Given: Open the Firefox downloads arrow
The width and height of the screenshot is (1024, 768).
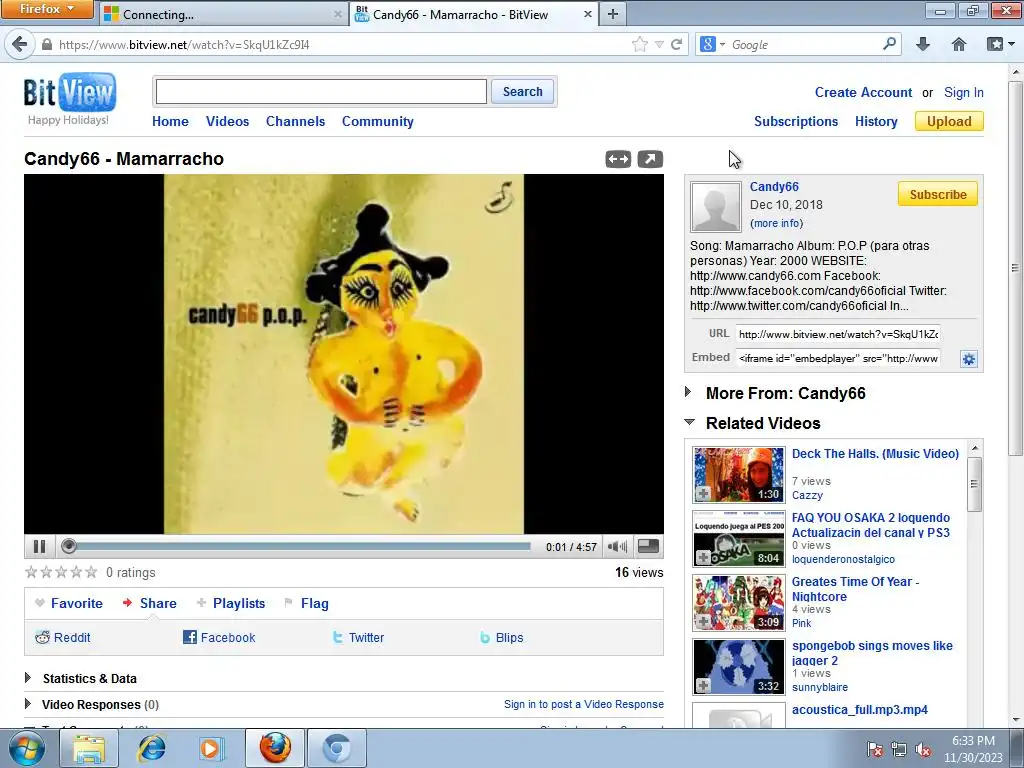Looking at the screenshot, I should click(922, 44).
